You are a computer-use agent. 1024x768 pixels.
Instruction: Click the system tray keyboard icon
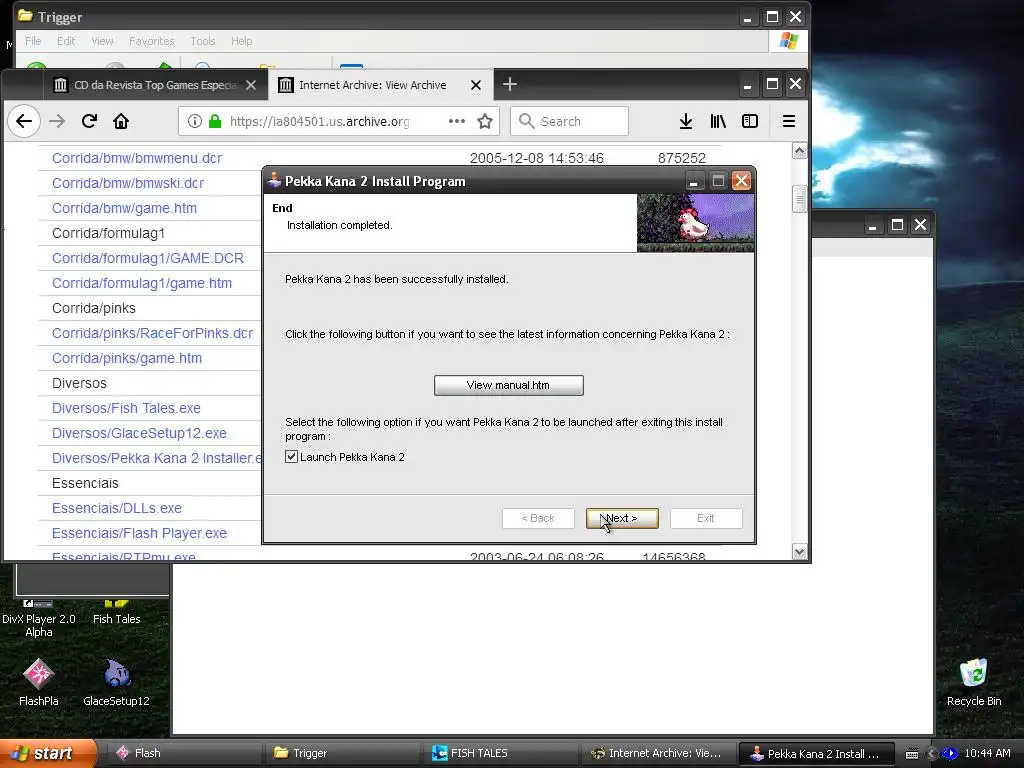coord(912,754)
